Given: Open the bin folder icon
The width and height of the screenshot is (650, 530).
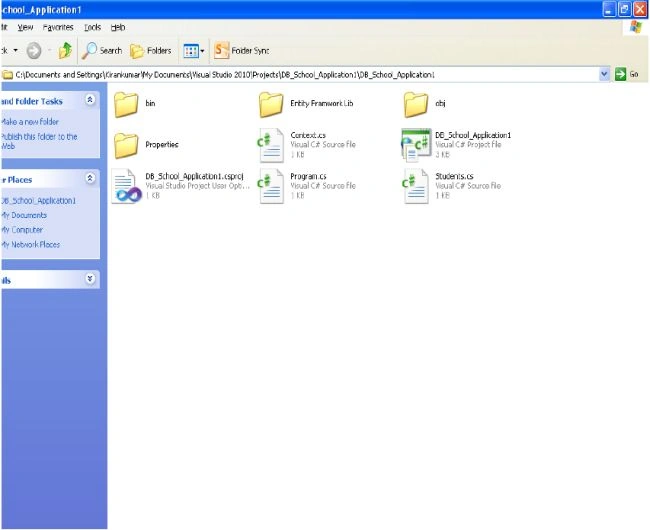Looking at the screenshot, I should coord(126,104).
